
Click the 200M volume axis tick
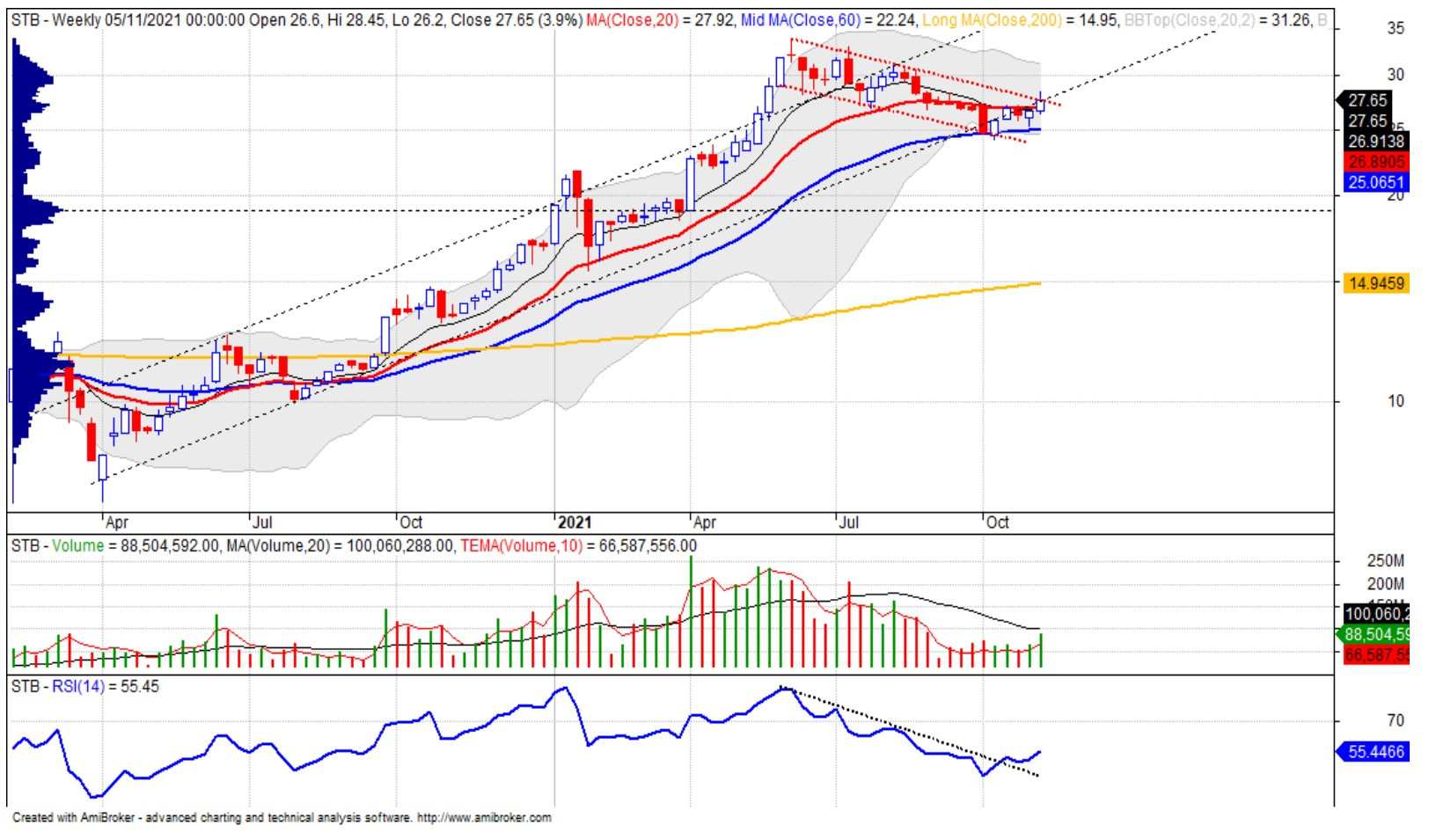(x=1386, y=584)
